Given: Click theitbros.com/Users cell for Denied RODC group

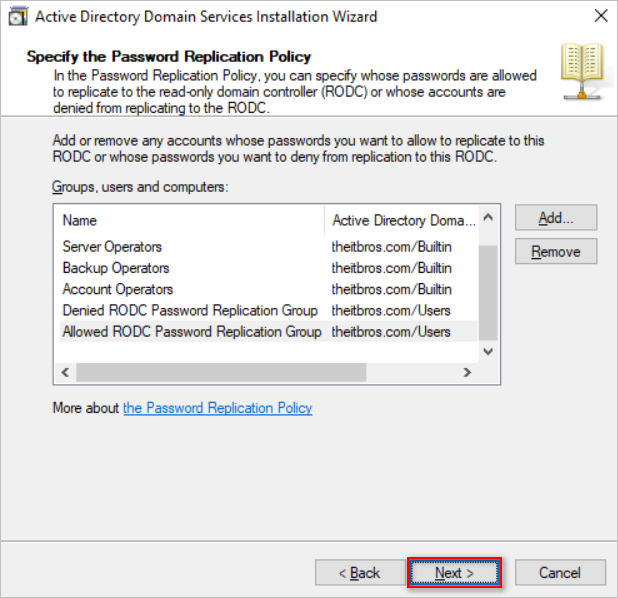Looking at the screenshot, I should [x=391, y=311].
